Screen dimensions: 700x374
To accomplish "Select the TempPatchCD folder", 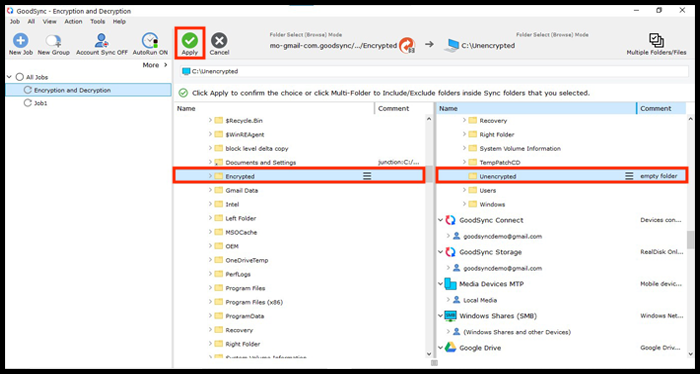I will pos(500,162).
